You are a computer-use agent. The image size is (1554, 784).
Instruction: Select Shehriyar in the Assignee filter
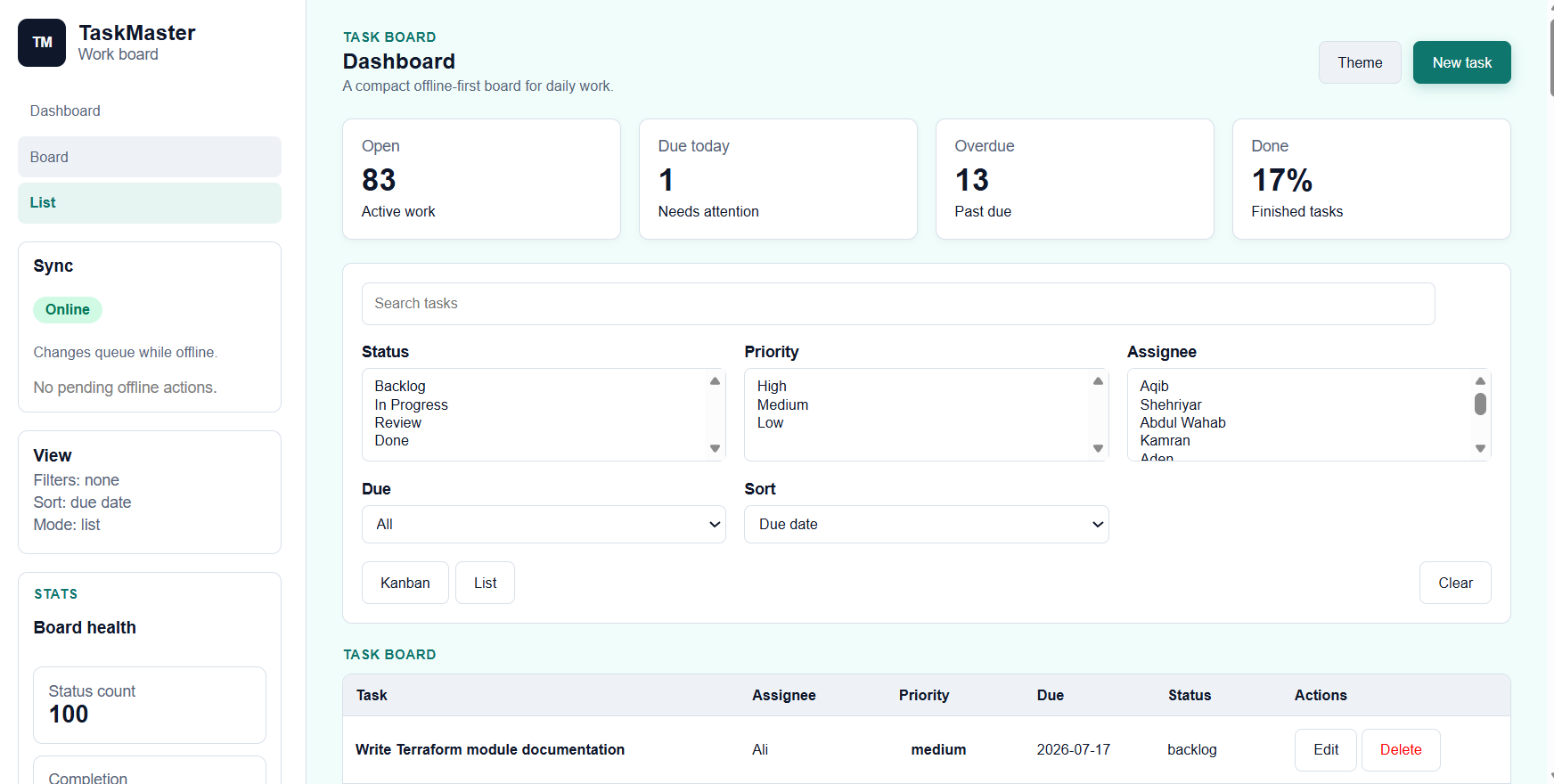[x=1171, y=404]
